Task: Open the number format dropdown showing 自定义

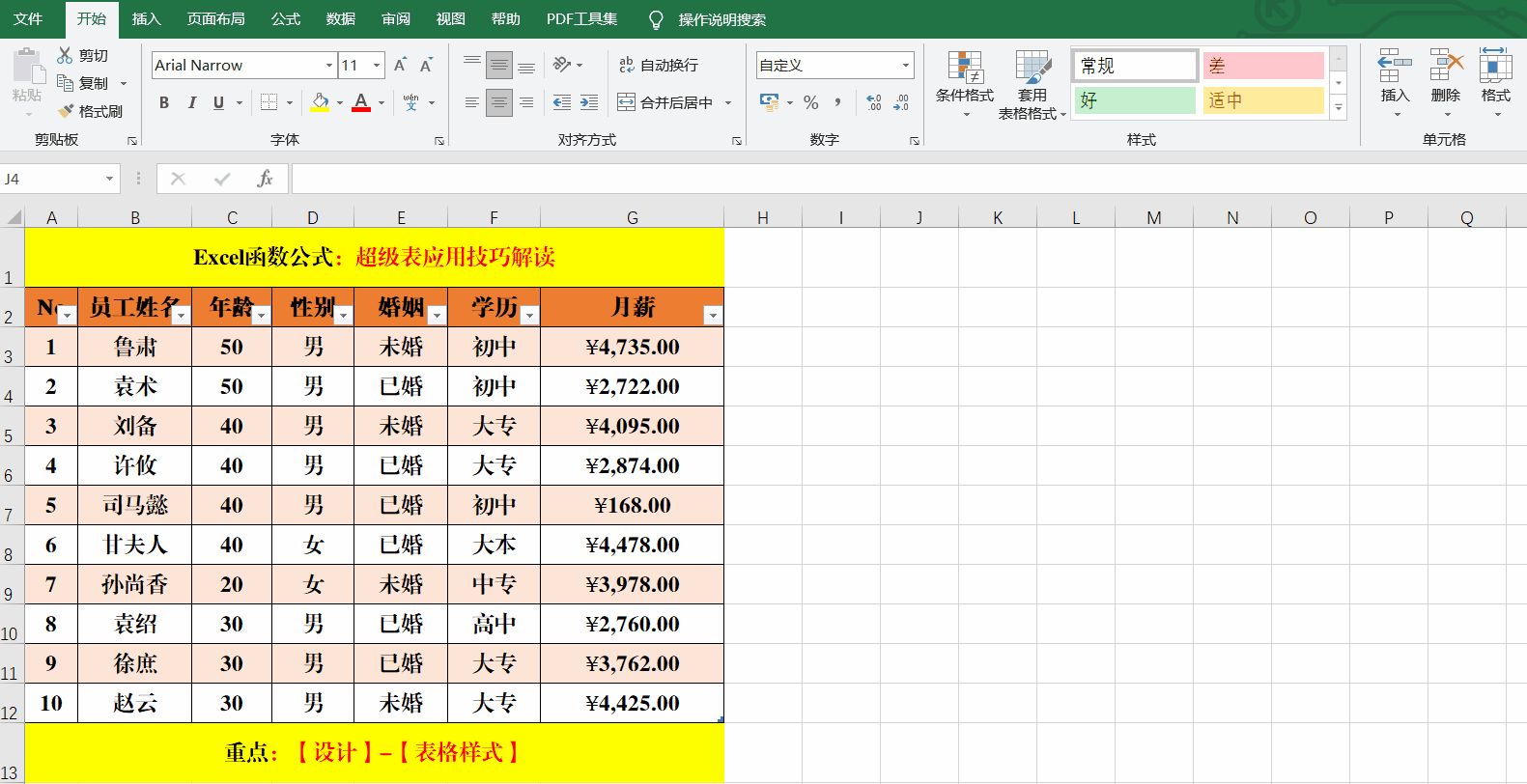Action: pyautogui.click(x=905, y=65)
